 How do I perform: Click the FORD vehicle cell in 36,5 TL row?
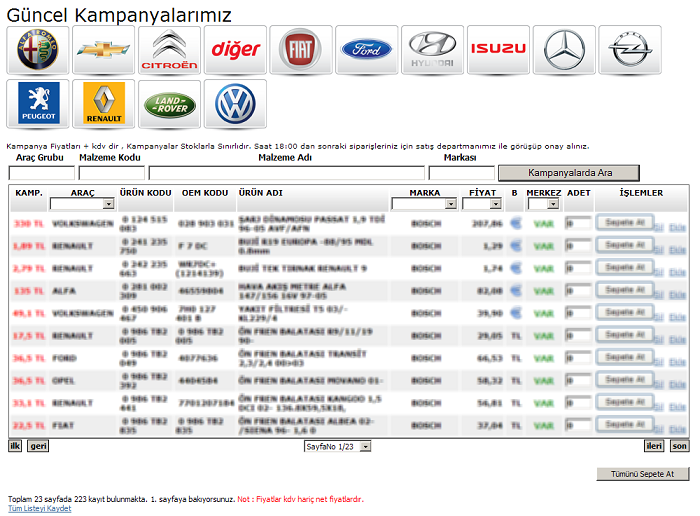(64, 358)
